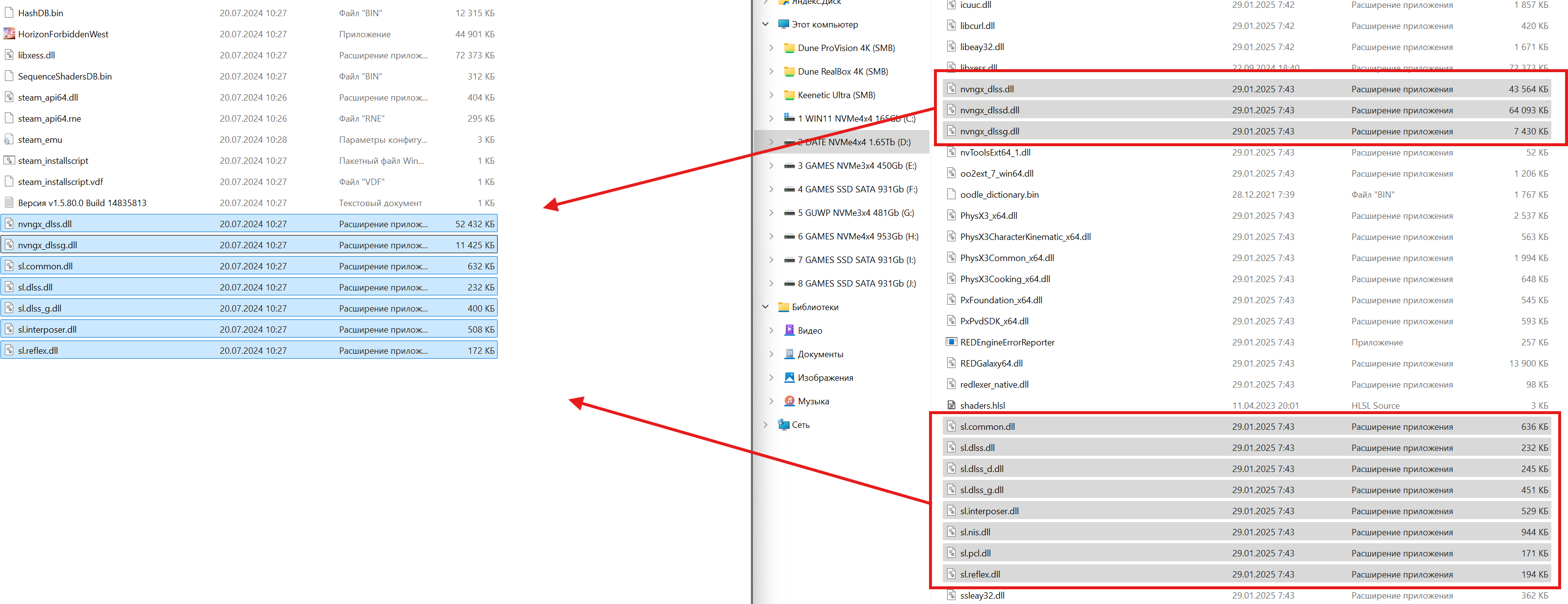This screenshot has height=604, width=1568.
Task: Click the steam_emu configuration file icon
Action: point(9,139)
